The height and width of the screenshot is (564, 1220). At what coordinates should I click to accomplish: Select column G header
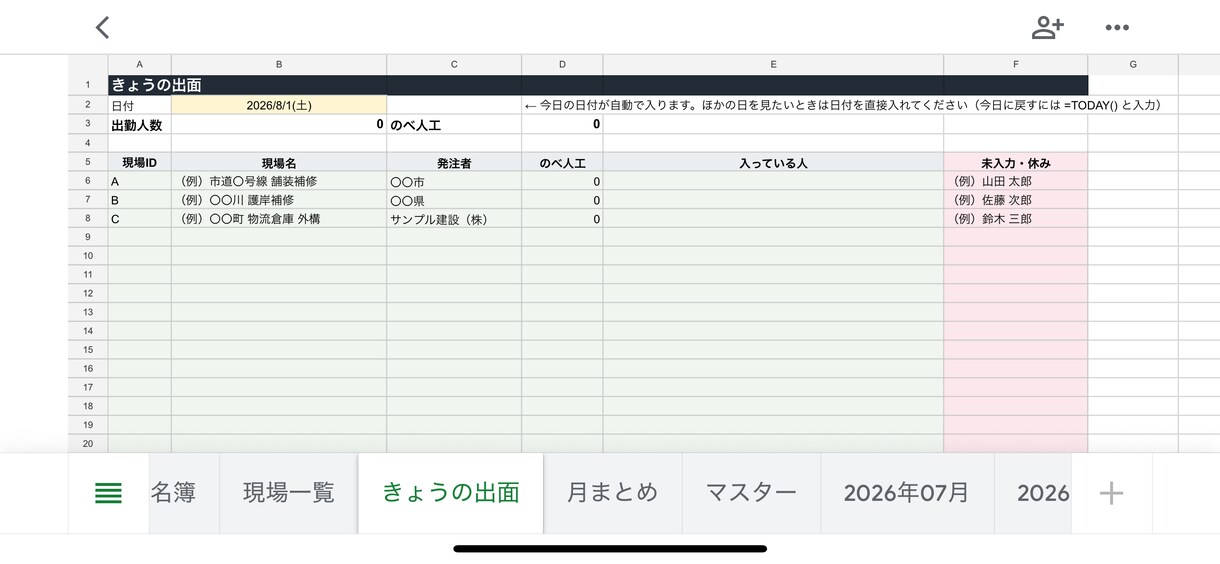(x=1133, y=65)
